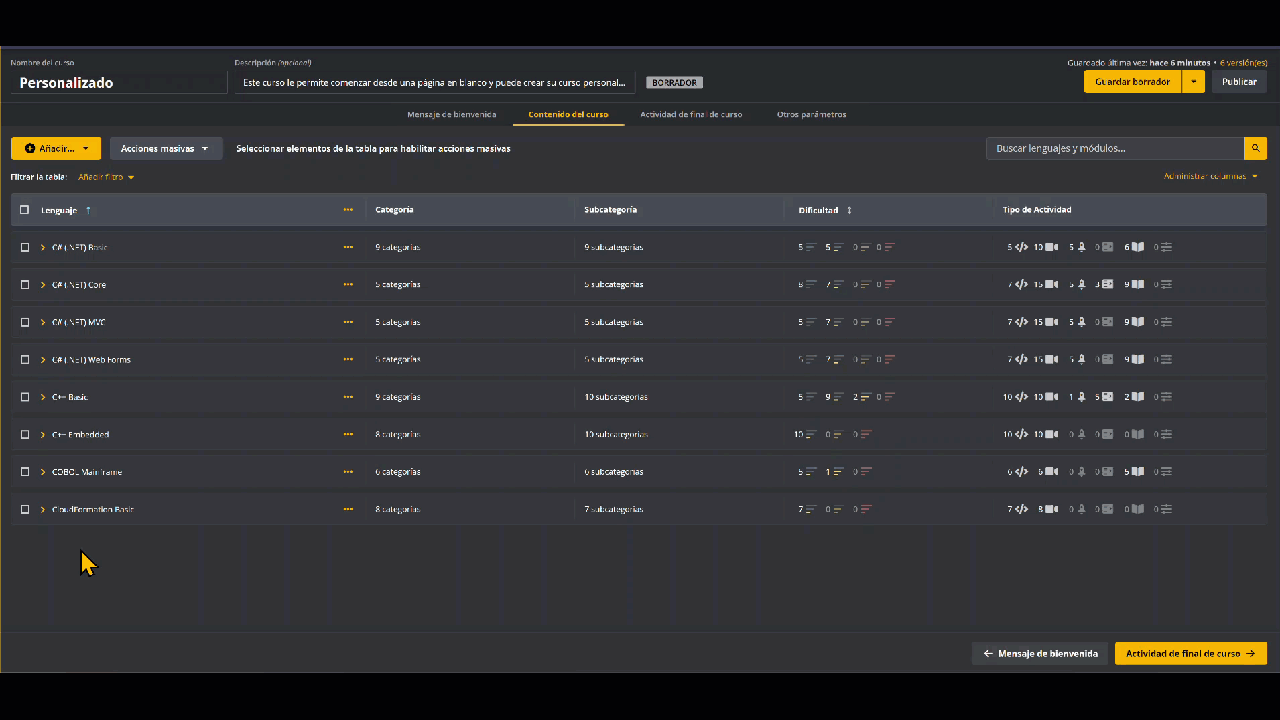Open three-dot options for CloudFormation Basic row
The image size is (1280, 720).
click(x=348, y=509)
